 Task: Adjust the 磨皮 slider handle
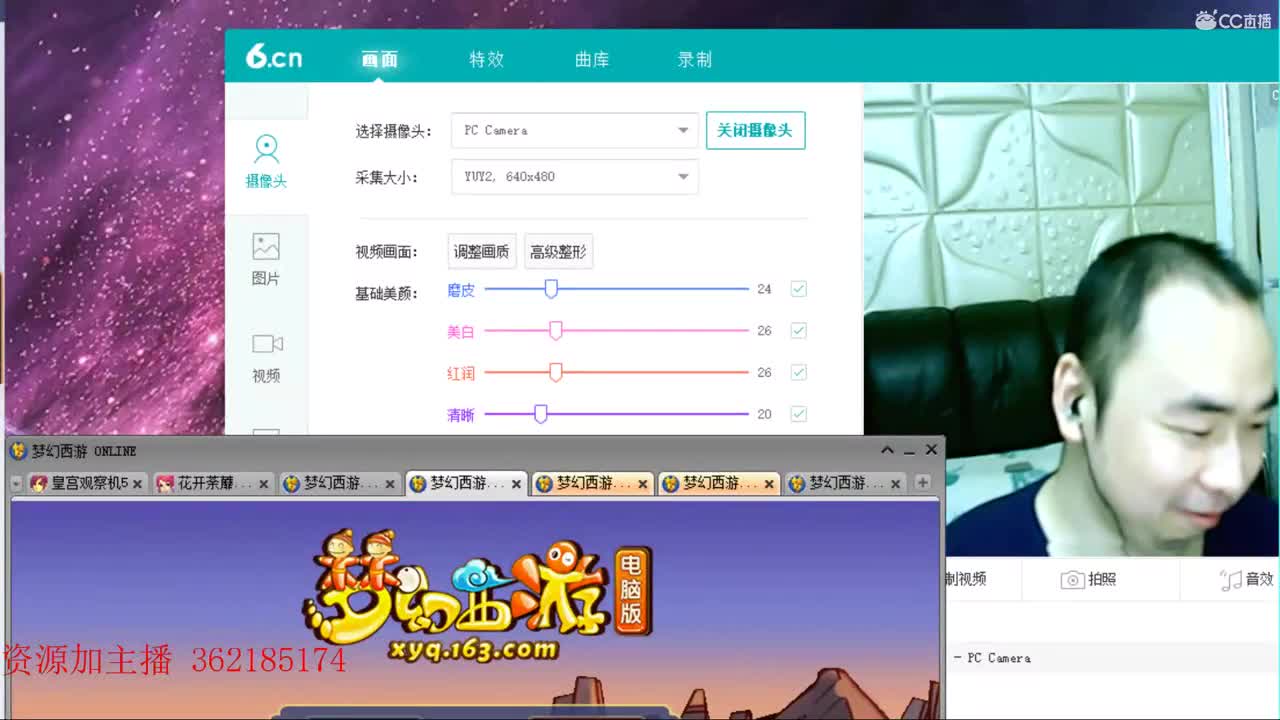coord(551,289)
